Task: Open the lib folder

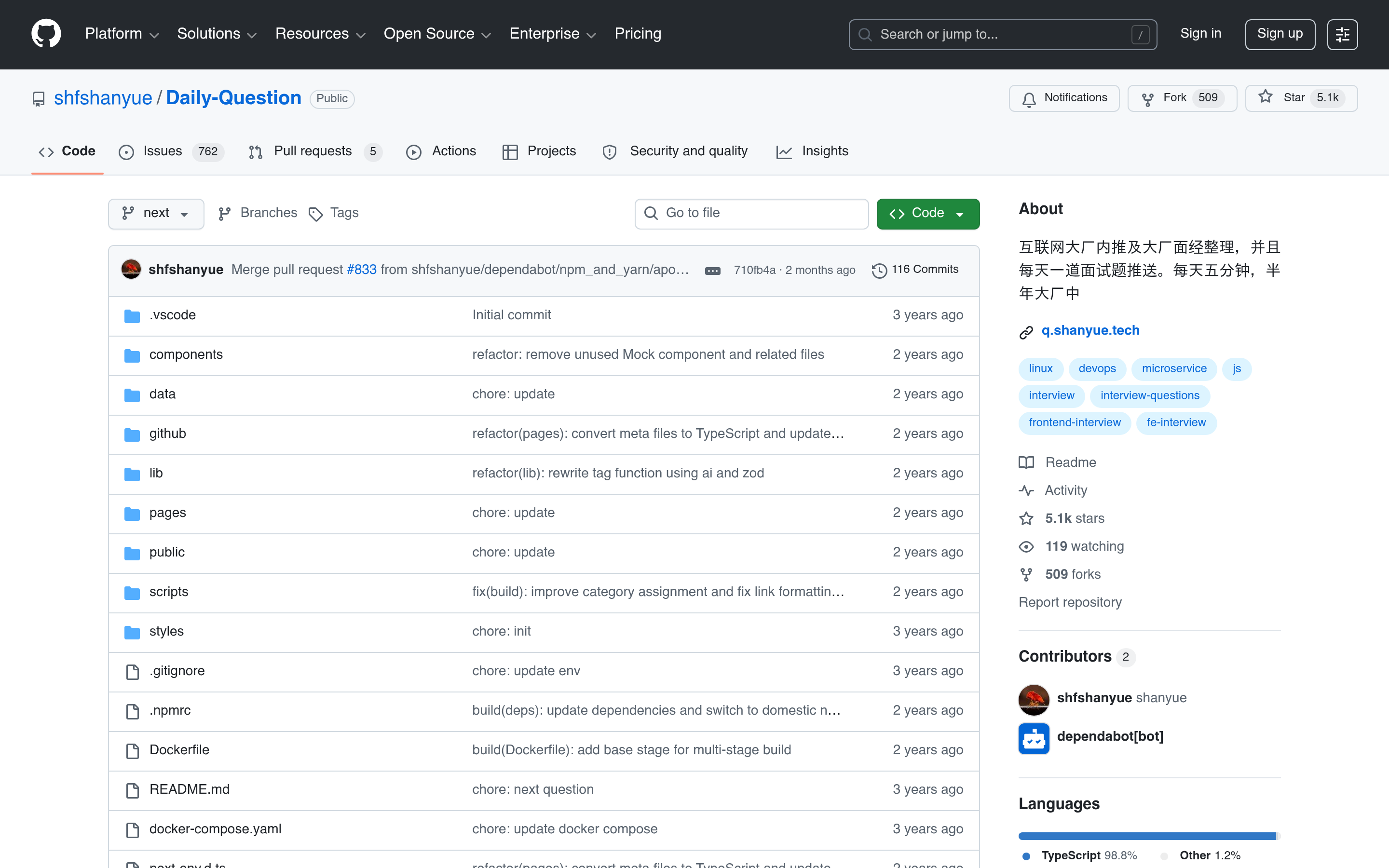Action: pos(156,474)
